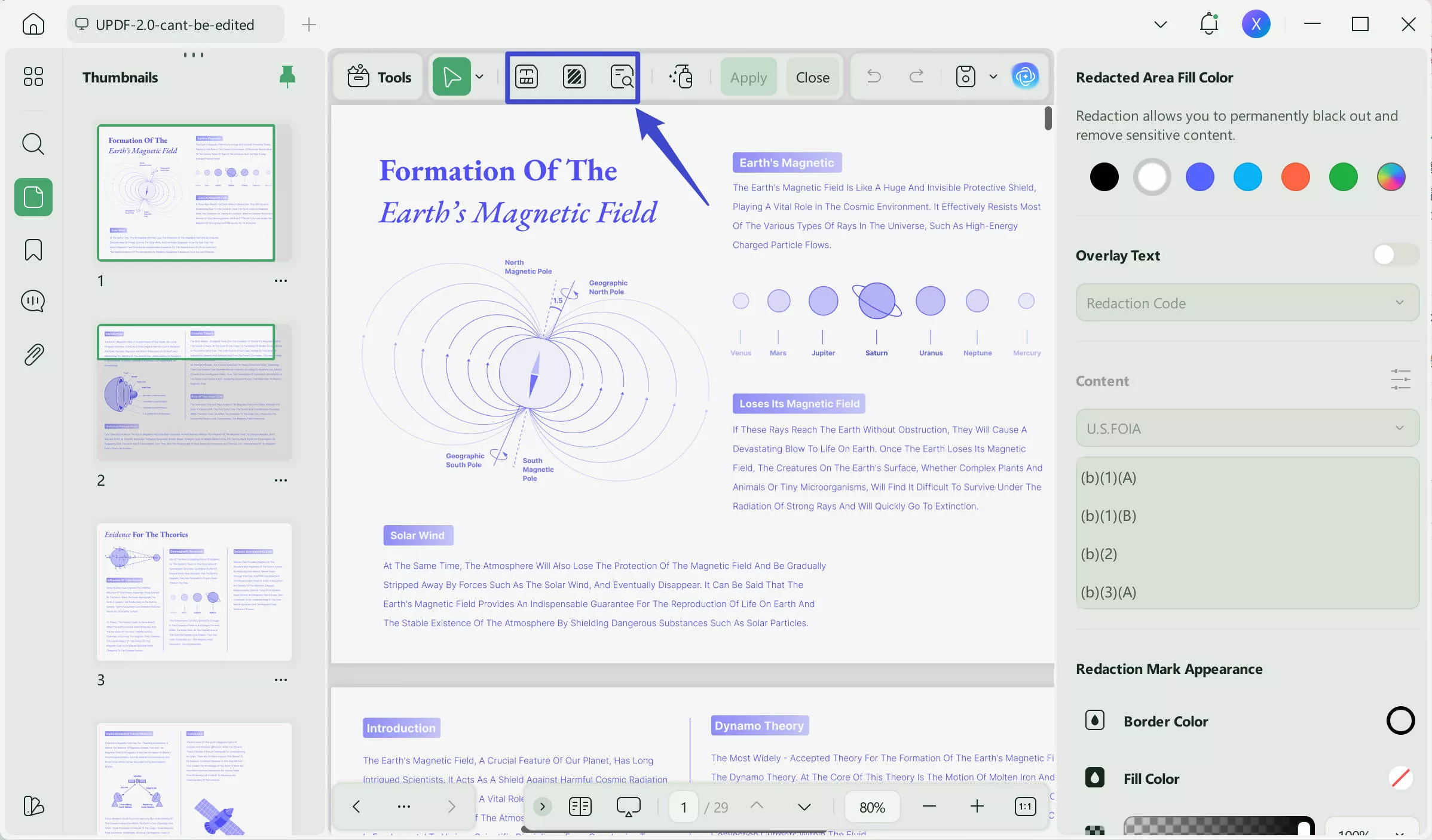Select the Search and Redact tool icon
Viewport: 1432px width, 840px height.
[622, 77]
